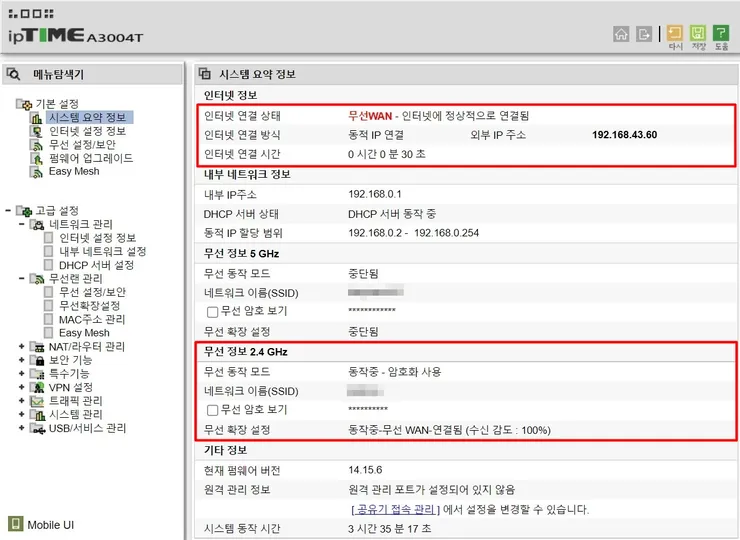Open Easy Mesh under 무선랜 관리
The image size is (740, 540).
[84, 333]
